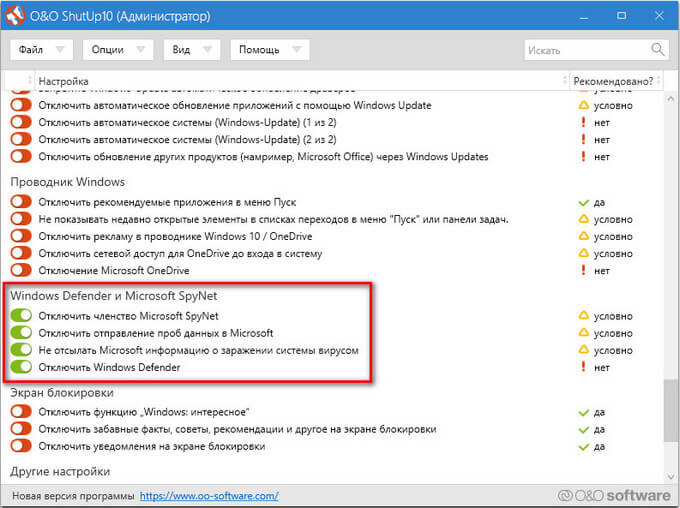Toggle ads in Windows 10 / OneDrive explorer
680x508 pixels.
(x=21, y=236)
